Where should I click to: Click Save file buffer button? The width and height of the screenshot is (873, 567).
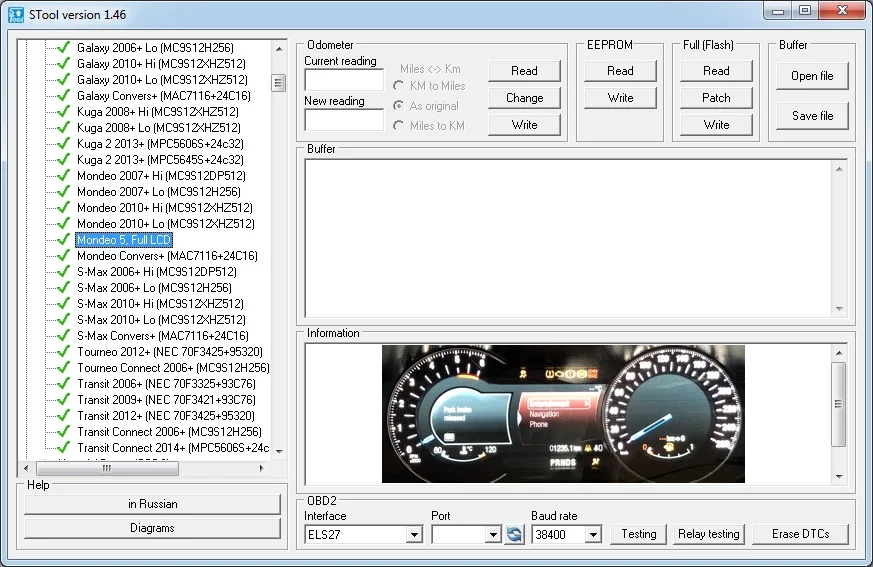tap(812, 116)
